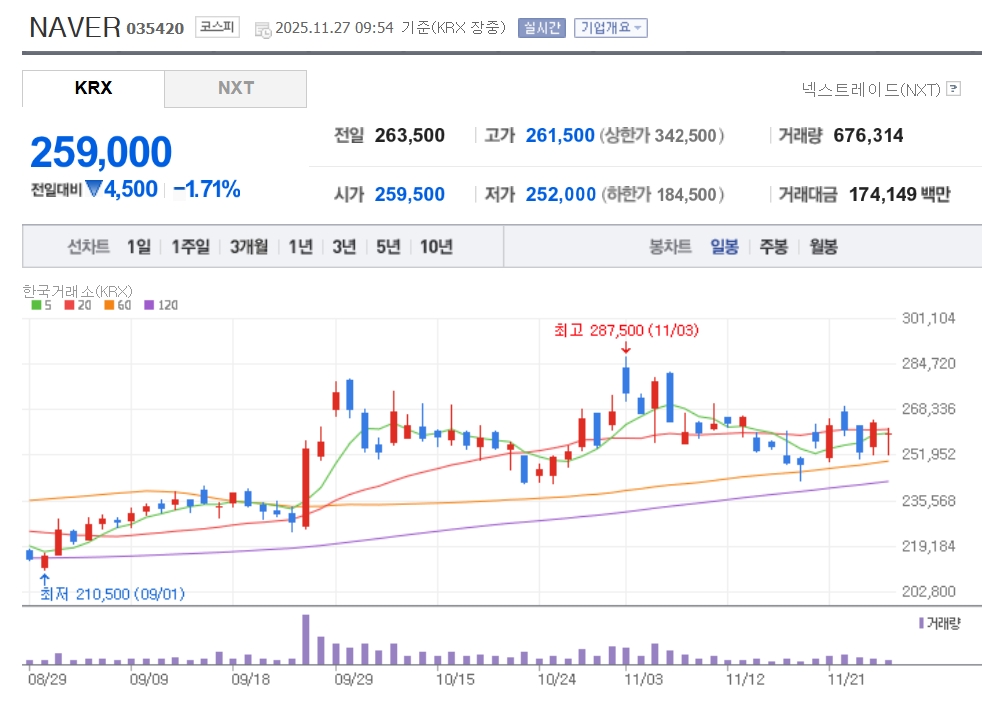
Task: Click the blue down-triangle price change icon
Action: click(94, 189)
